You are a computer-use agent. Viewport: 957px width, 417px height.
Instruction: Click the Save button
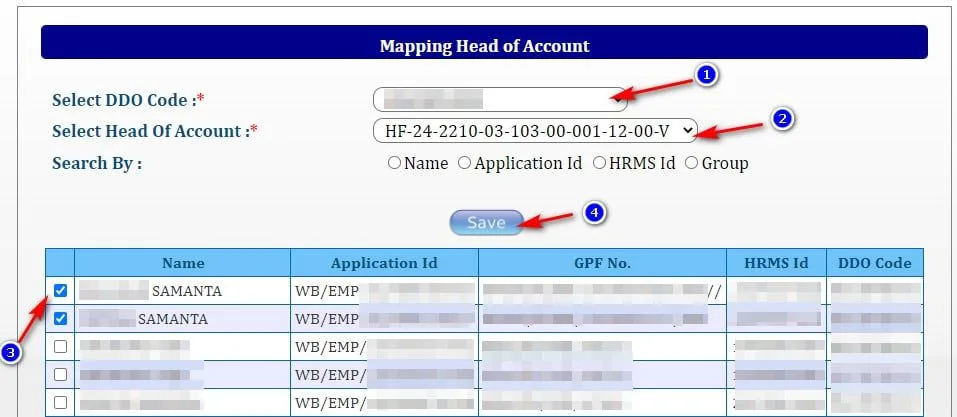click(486, 223)
